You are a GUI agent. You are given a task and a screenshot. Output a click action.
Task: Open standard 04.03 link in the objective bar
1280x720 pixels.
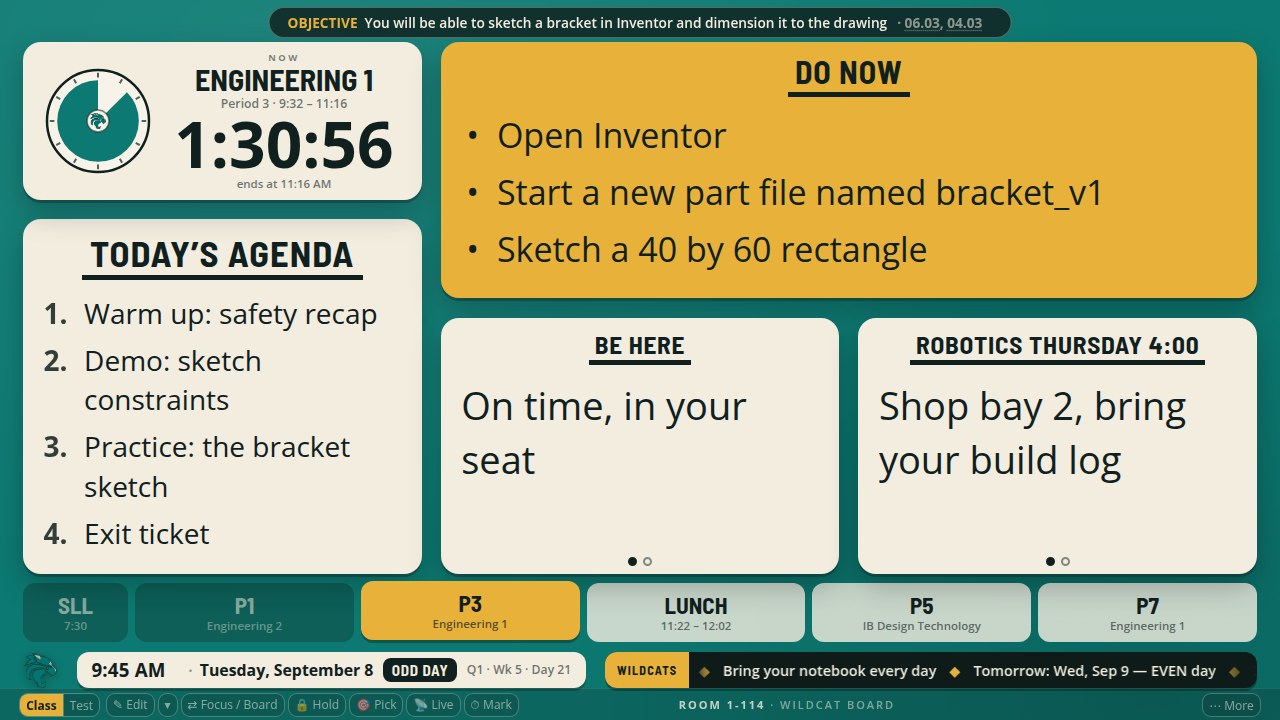tap(964, 23)
